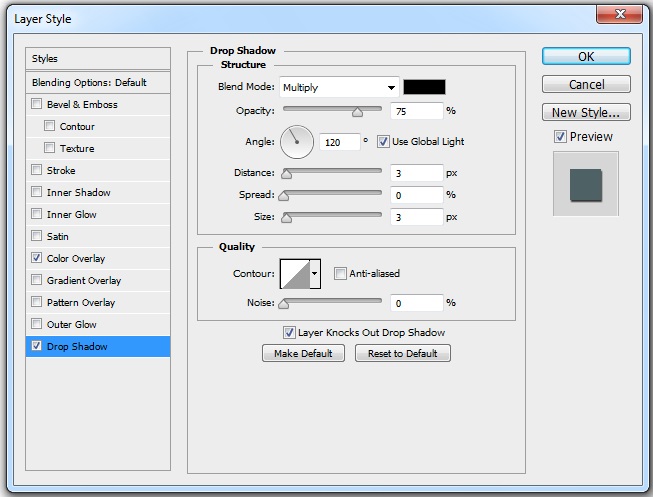Screen dimensions: 653x497
Task: Click the Size value field
Action: tap(416, 217)
